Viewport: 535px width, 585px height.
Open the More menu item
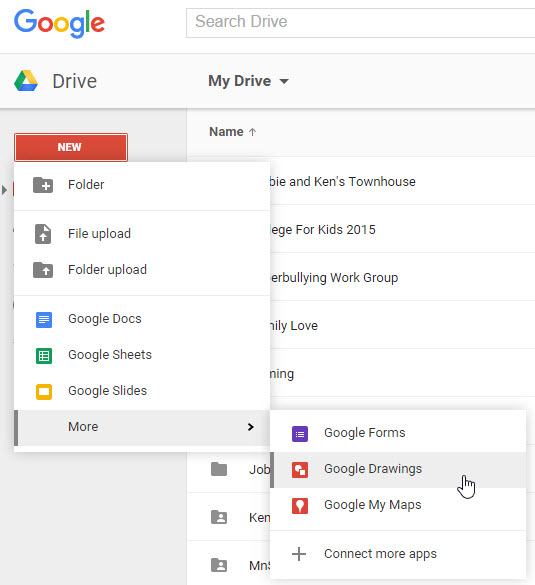pos(142,428)
